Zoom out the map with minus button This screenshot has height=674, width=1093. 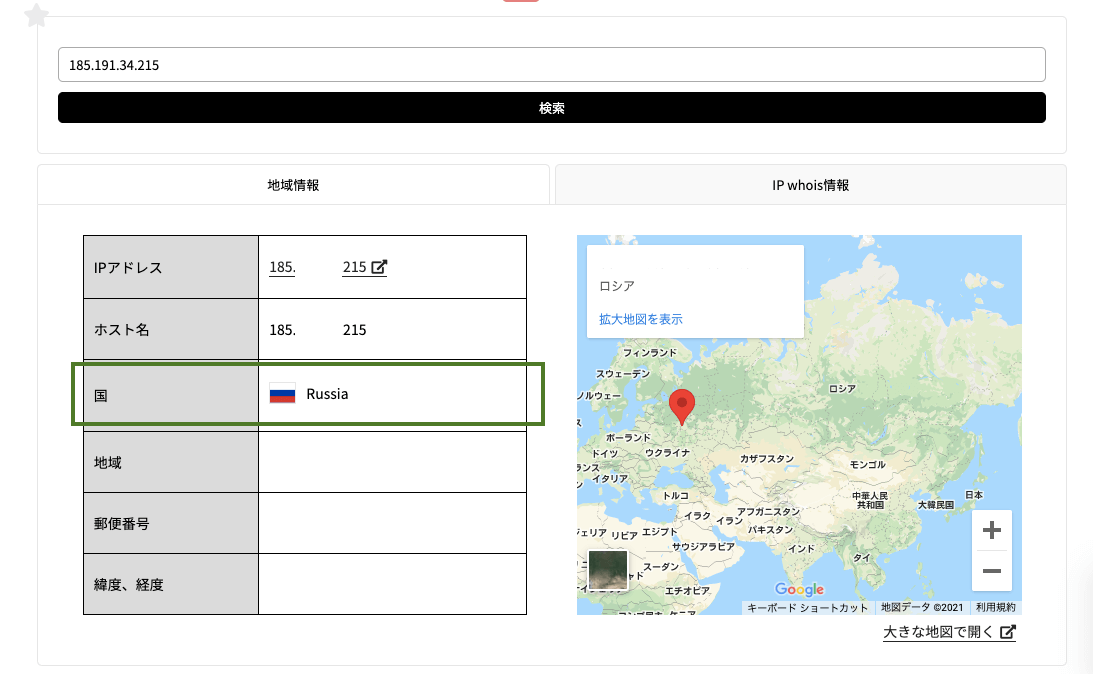click(991, 571)
